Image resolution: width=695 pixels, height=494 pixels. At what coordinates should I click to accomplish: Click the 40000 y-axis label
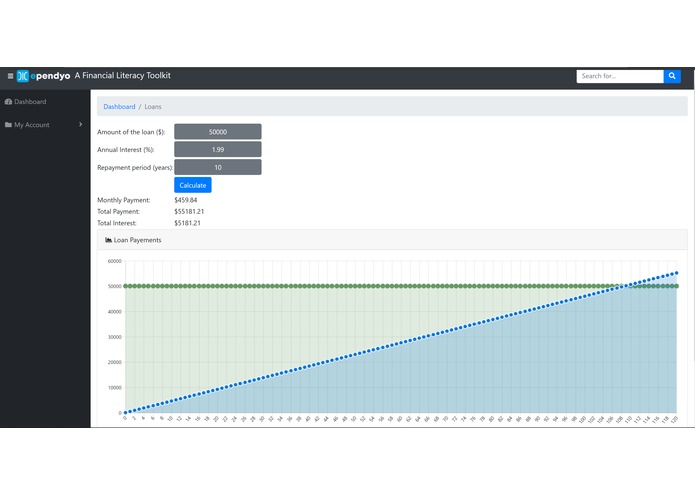tap(114, 312)
